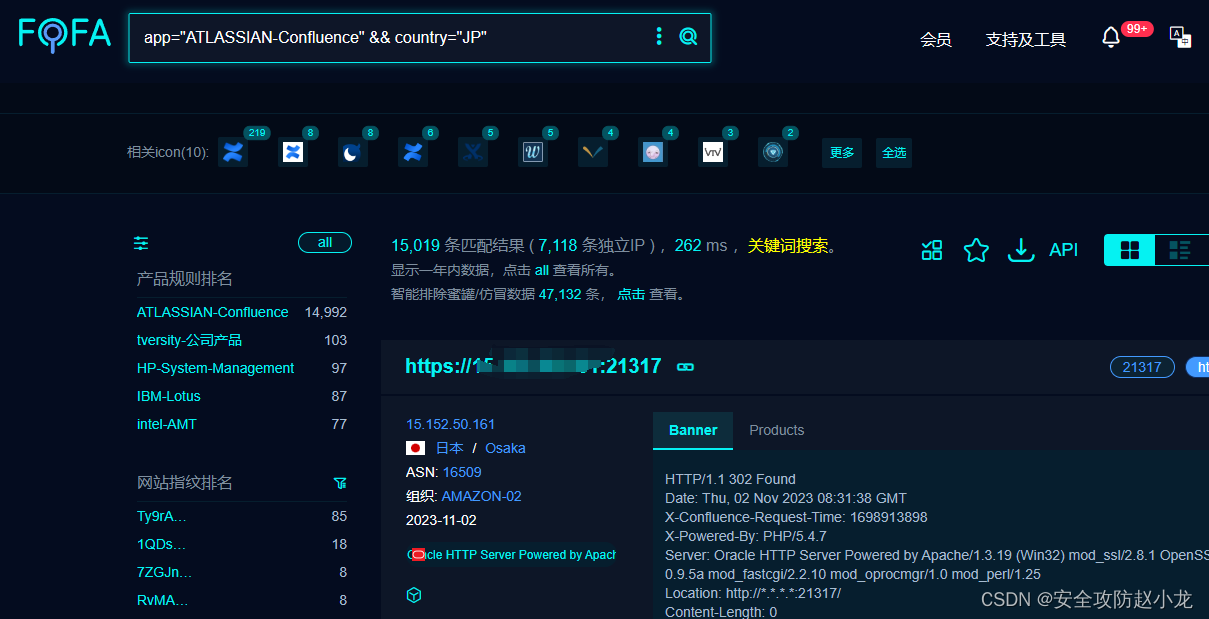Screen dimensions: 1209x619
Task: Select the pink face related icon with count 4
Action: tap(653, 152)
